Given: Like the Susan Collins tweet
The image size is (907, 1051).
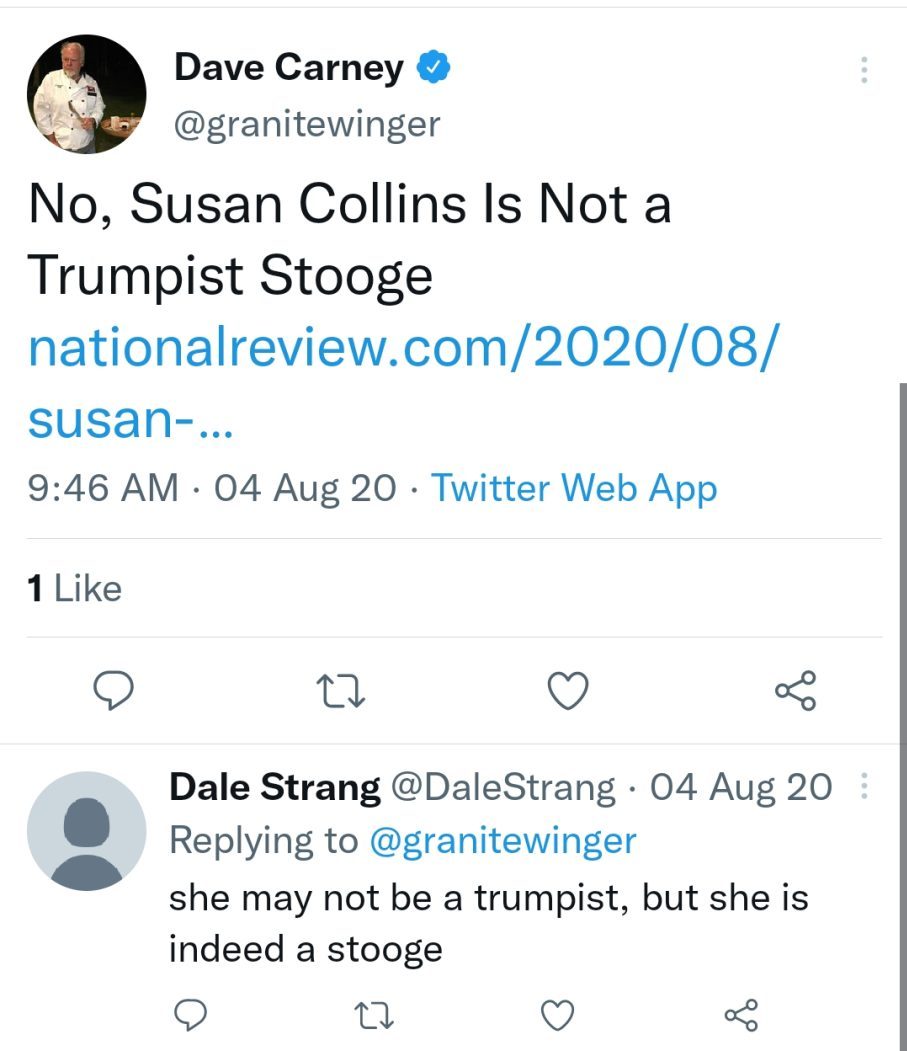Looking at the screenshot, I should (569, 690).
